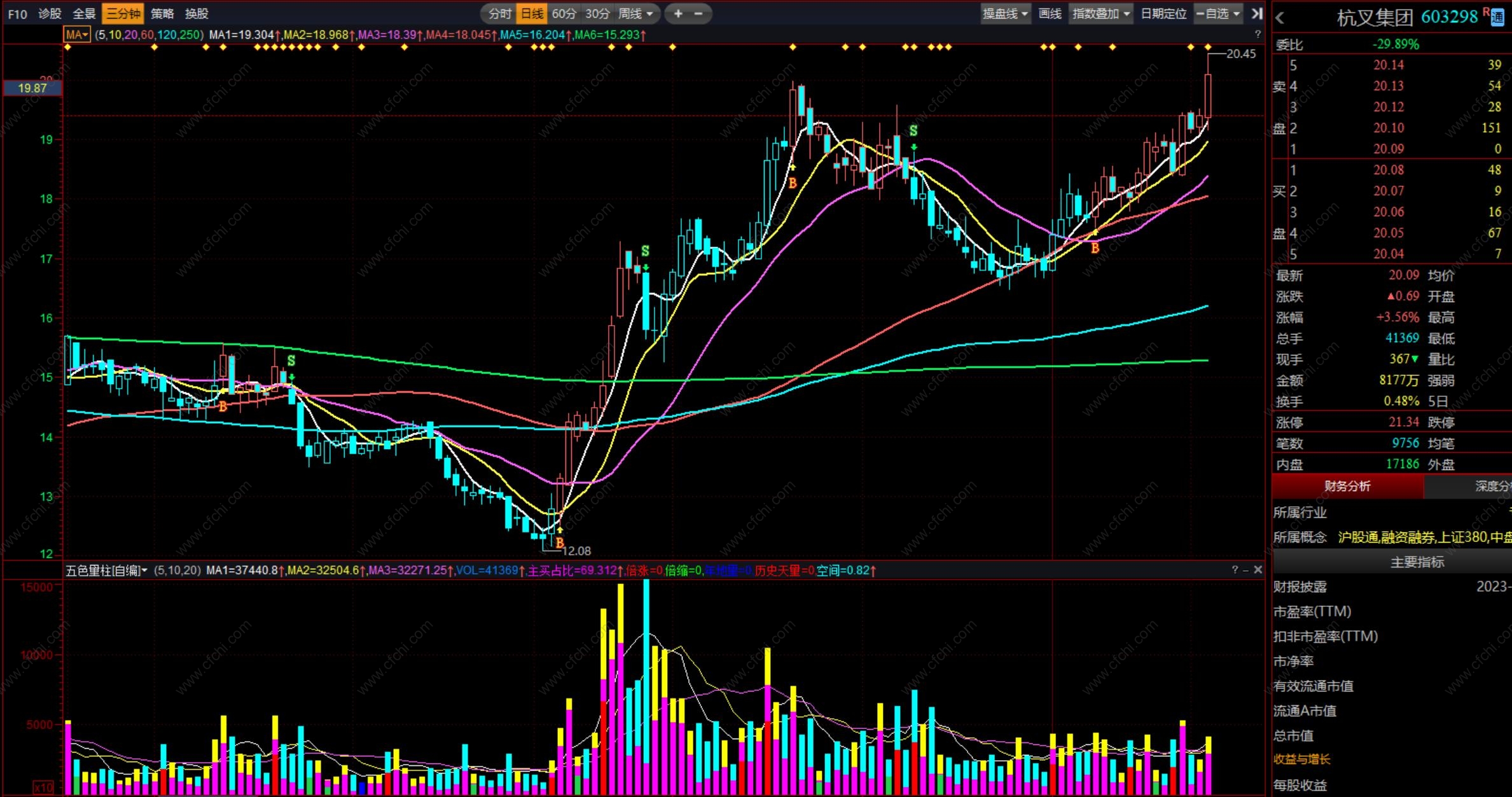The image size is (1512, 797).
Task: Open the F10 menu item
Action: click(17, 13)
